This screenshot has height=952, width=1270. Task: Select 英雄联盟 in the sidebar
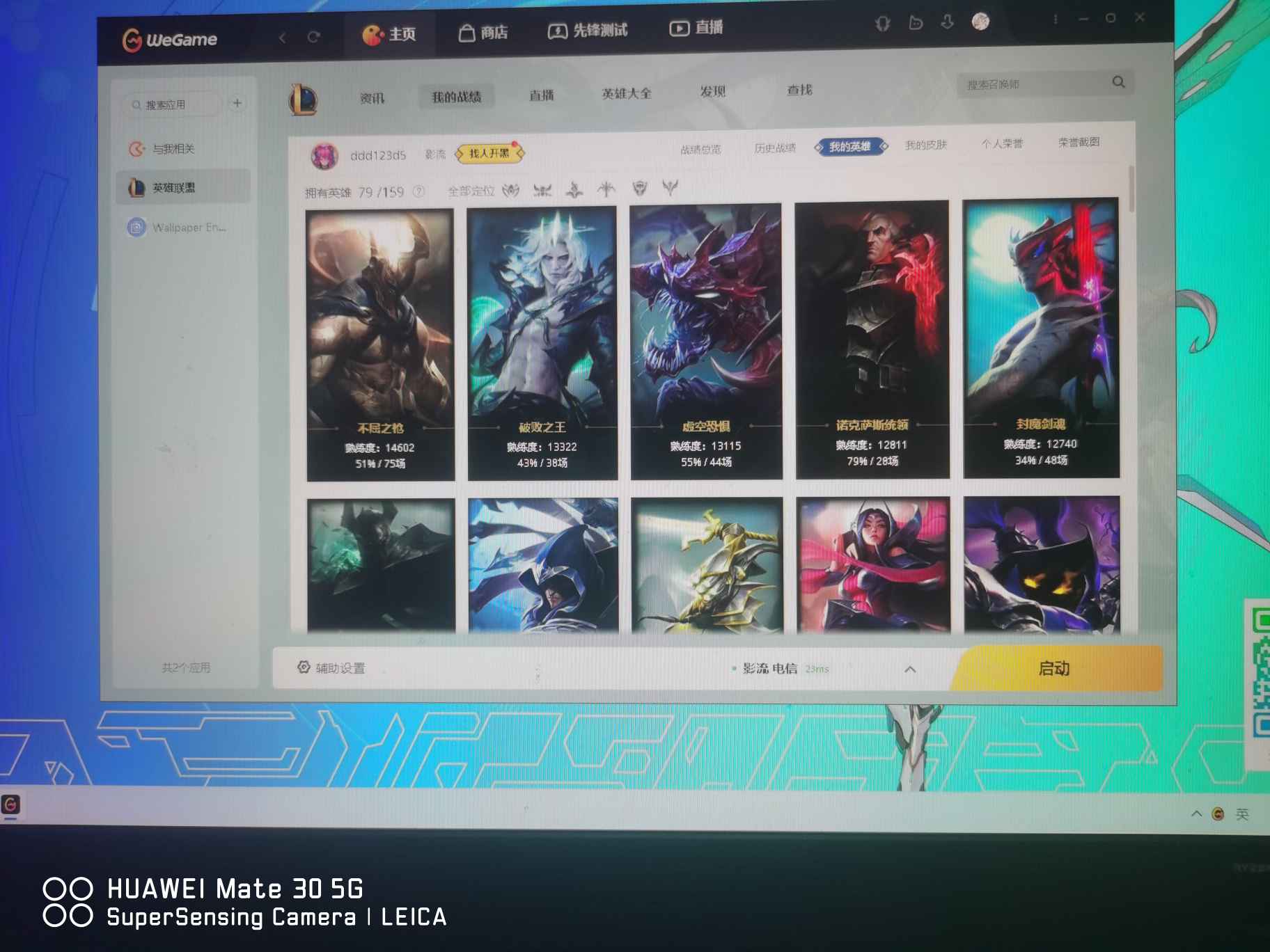(183, 187)
